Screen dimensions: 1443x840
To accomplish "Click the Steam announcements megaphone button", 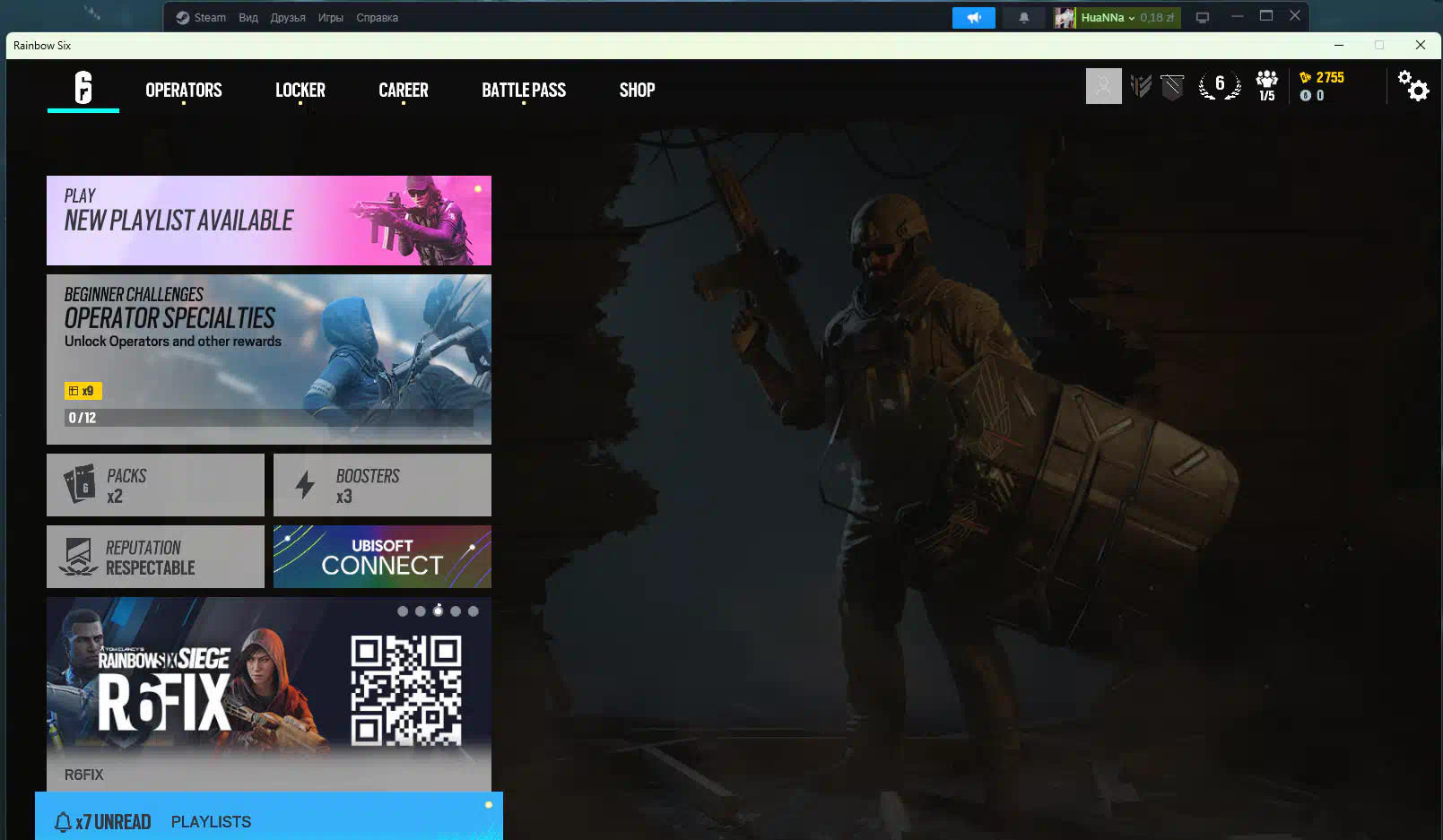I will coord(974,17).
